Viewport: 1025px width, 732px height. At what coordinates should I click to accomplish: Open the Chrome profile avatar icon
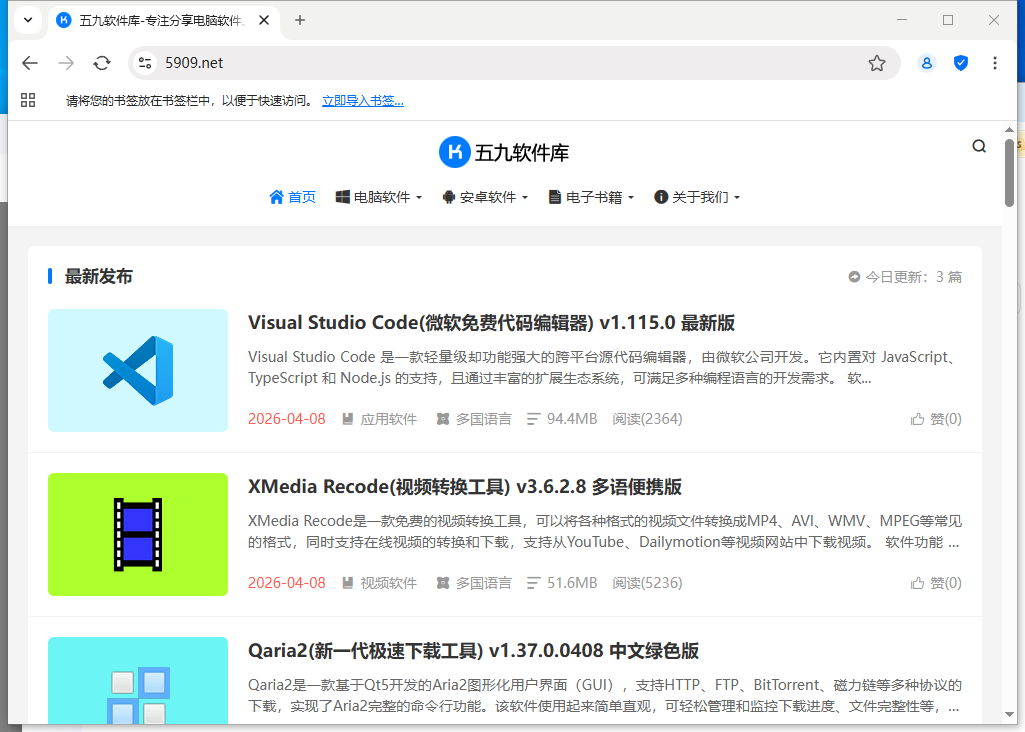927,63
